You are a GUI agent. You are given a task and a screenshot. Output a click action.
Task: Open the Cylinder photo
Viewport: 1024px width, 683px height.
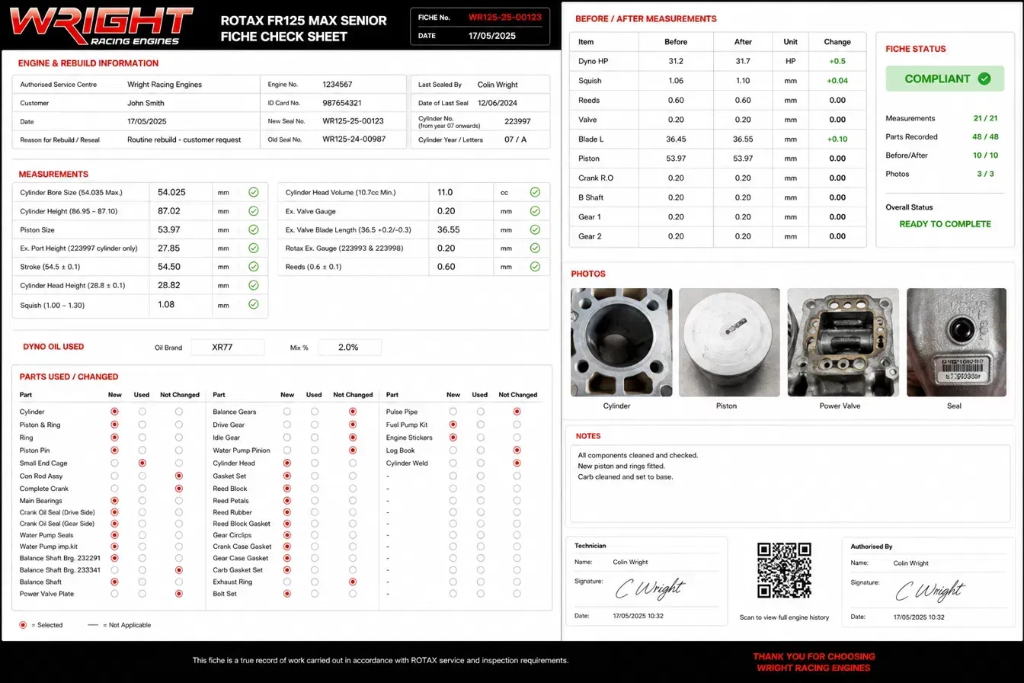(621, 342)
